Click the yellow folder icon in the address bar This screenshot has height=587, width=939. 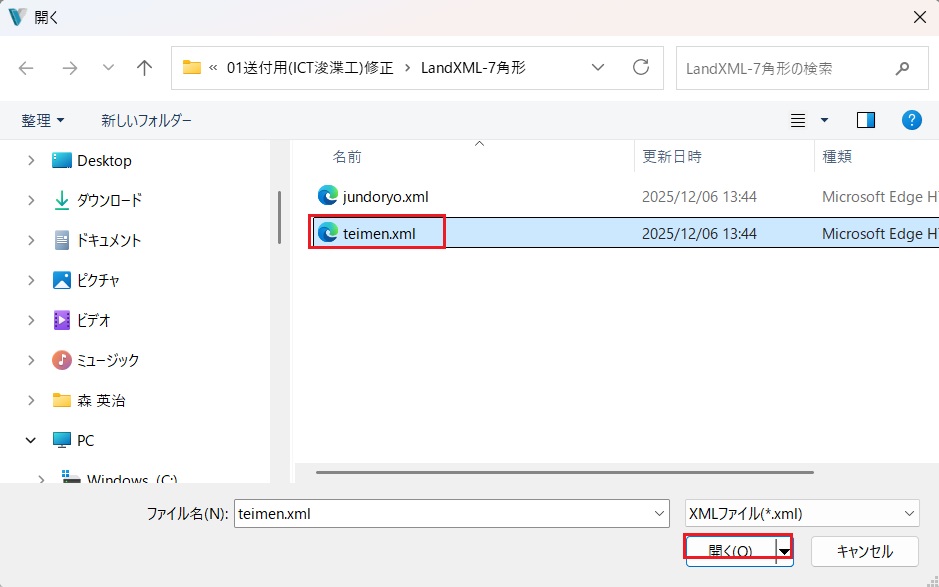click(x=193, y=68)
